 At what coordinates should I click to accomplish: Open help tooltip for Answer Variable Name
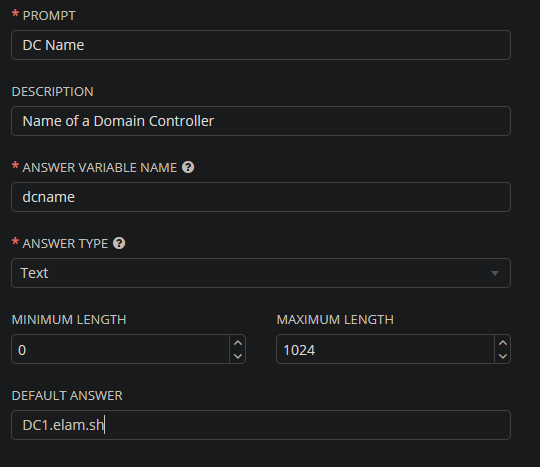[x=188, y=167]
